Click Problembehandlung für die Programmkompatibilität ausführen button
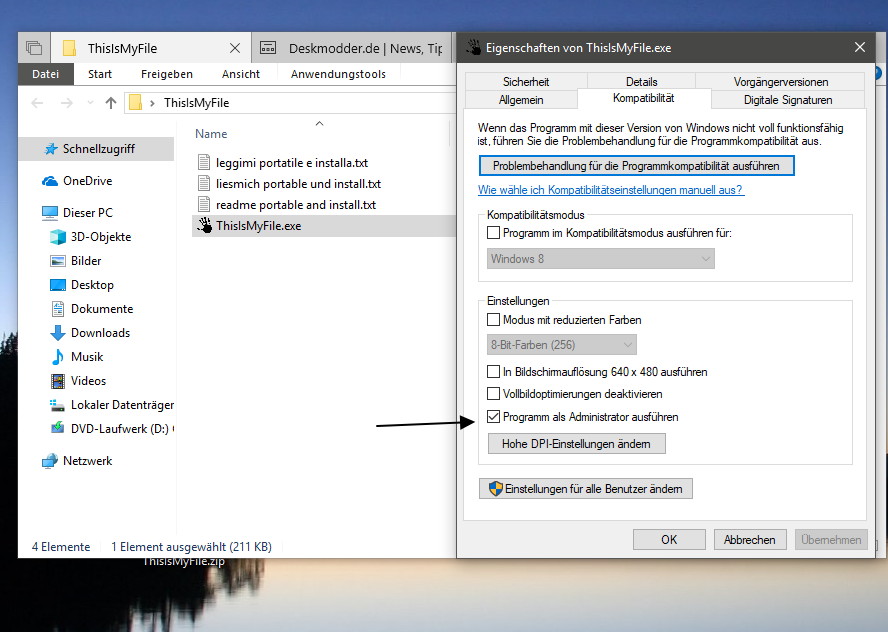The height and width of the screenshot is (632, 888). click(637, 166)
